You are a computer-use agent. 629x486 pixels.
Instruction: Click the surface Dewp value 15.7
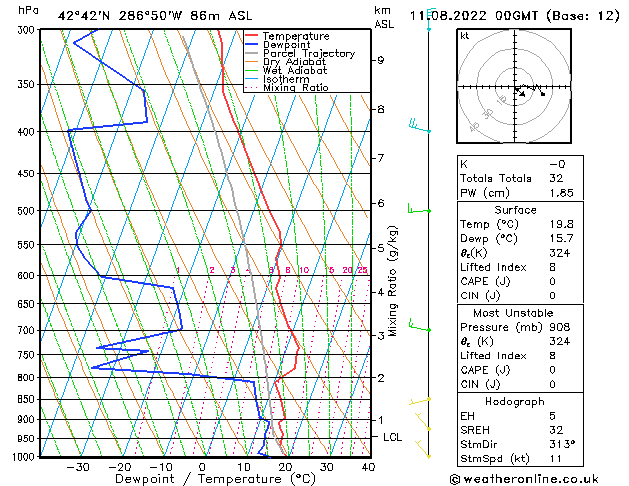(x=561, y=239)
